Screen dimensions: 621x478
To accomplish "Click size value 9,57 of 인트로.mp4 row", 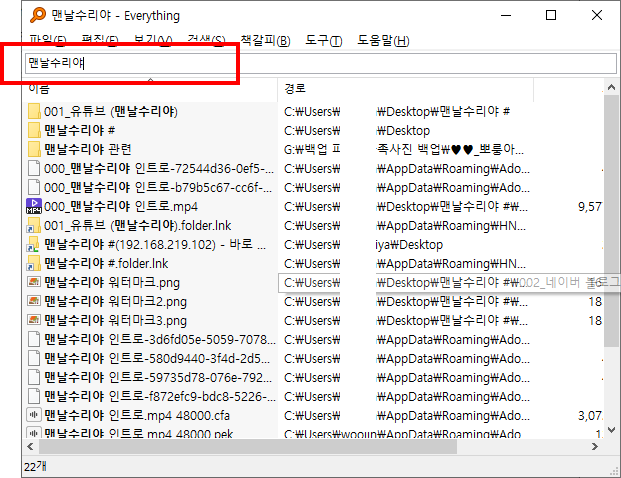I will 590,206.
